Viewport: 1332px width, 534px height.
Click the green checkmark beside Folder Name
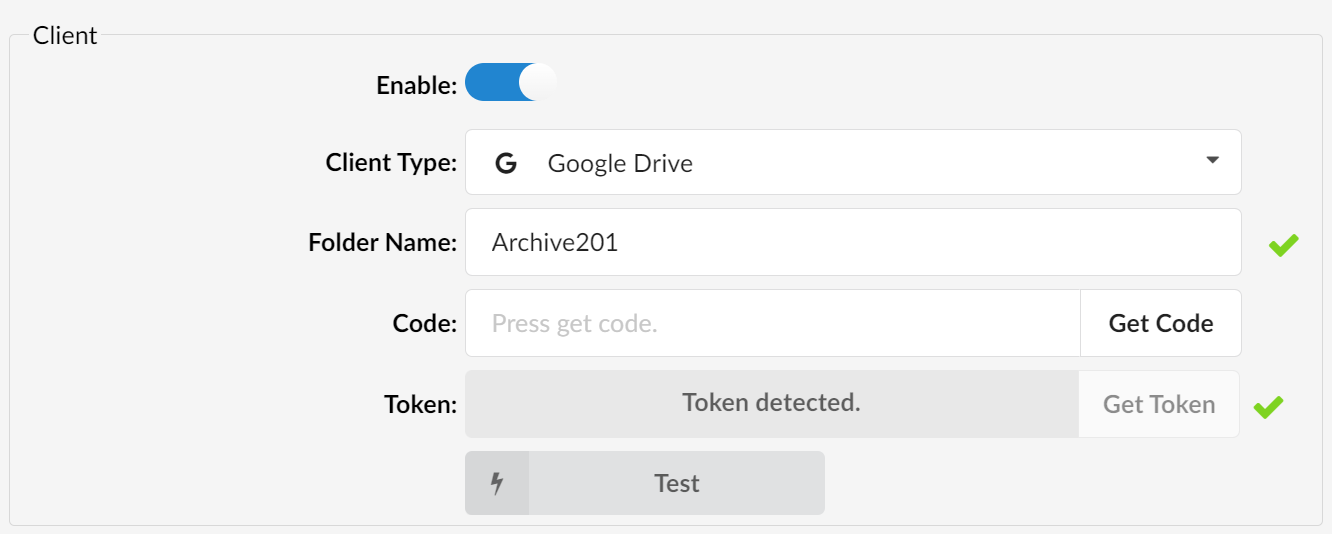tap(1284, 244)
